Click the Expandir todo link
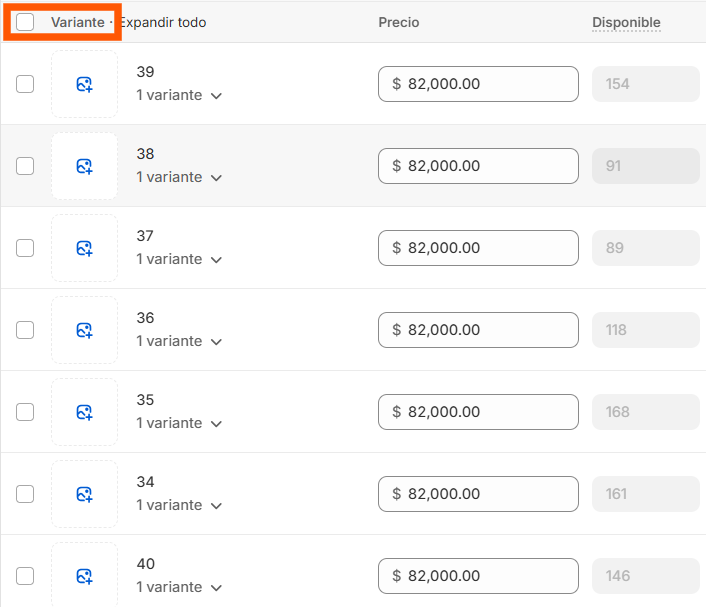706x607 pixels. (x=163, y=22)
